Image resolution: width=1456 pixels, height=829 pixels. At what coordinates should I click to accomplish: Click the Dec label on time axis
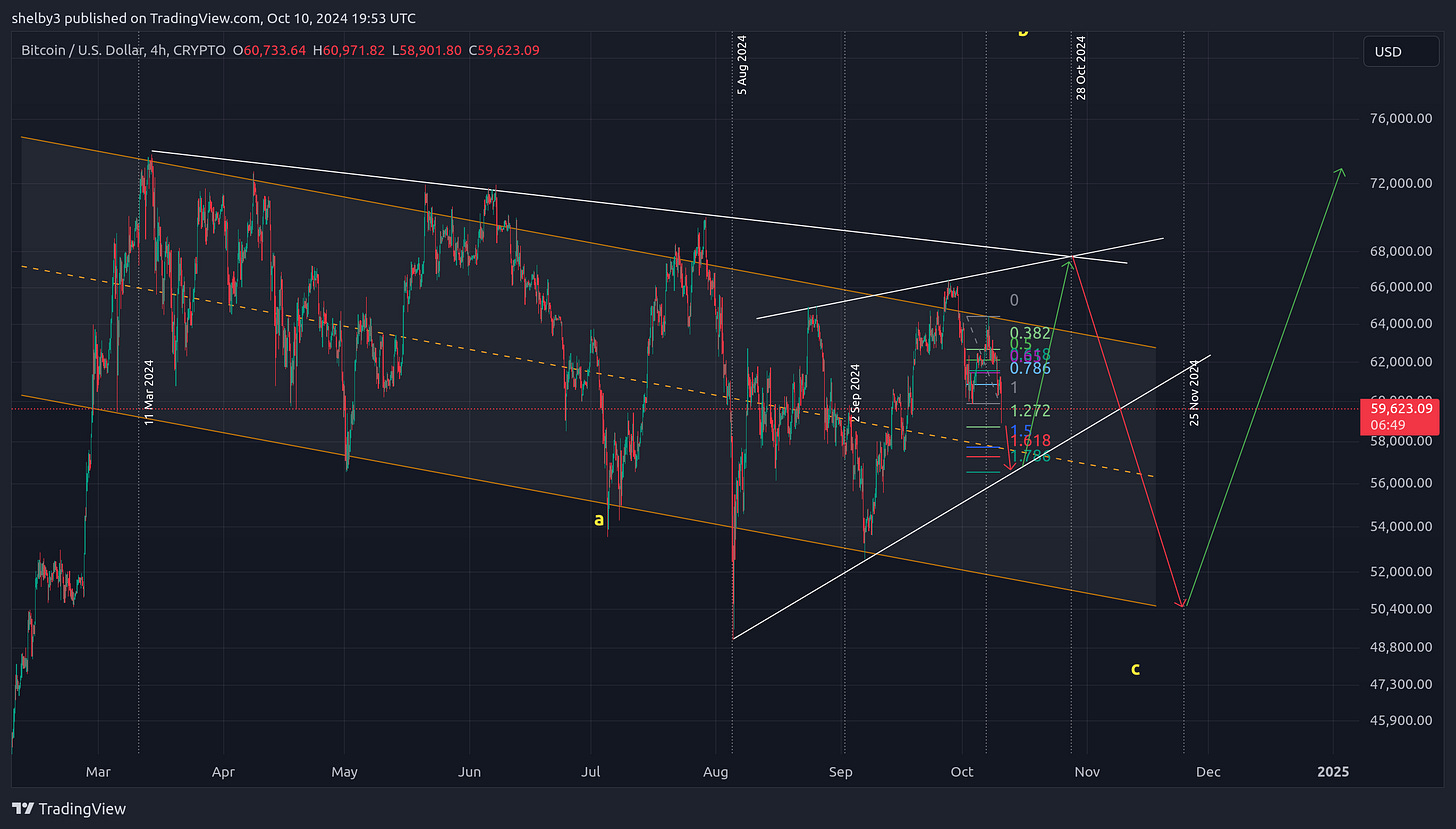tap(1207, 772)
